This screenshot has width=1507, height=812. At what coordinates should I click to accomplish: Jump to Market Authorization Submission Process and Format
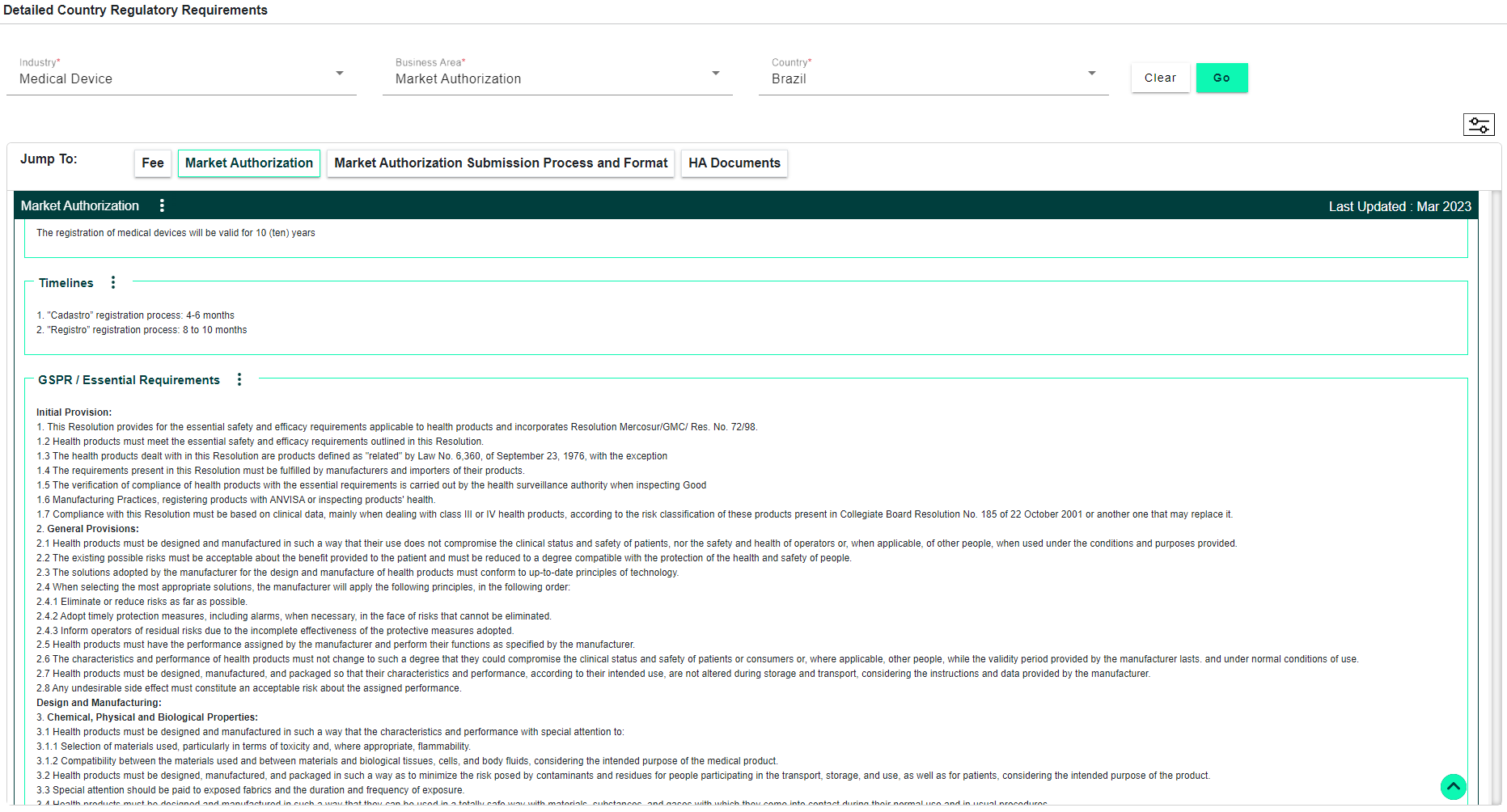coord(501,163)
